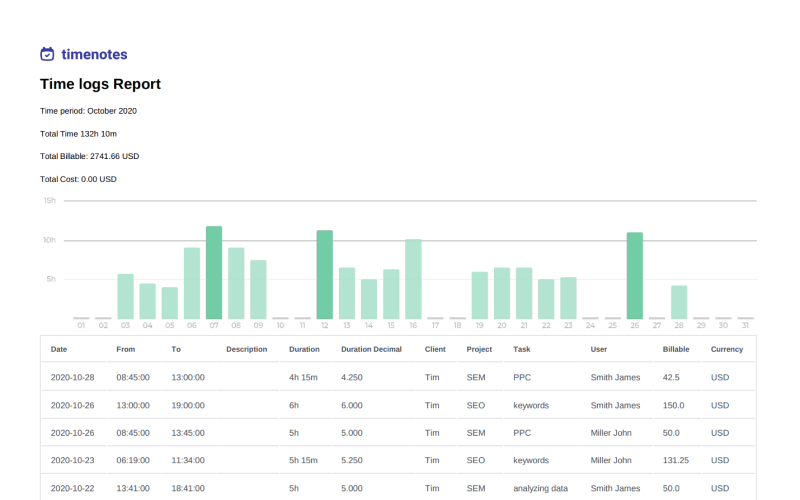Click the To cell 13:45:00
Viewport: 800px width, 500px height.
pos(188,433)
